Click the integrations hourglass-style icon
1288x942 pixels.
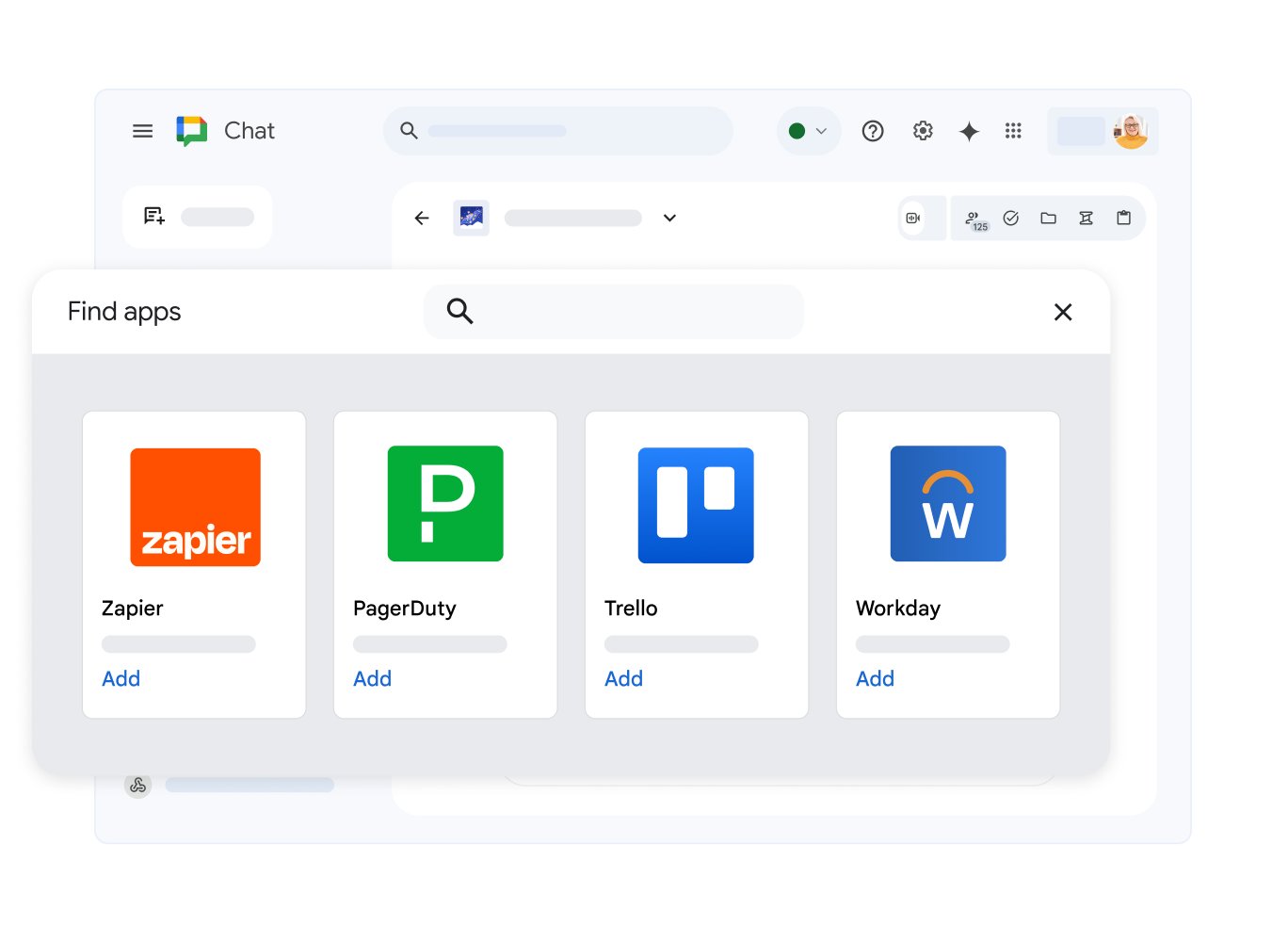coord(1086,218)
